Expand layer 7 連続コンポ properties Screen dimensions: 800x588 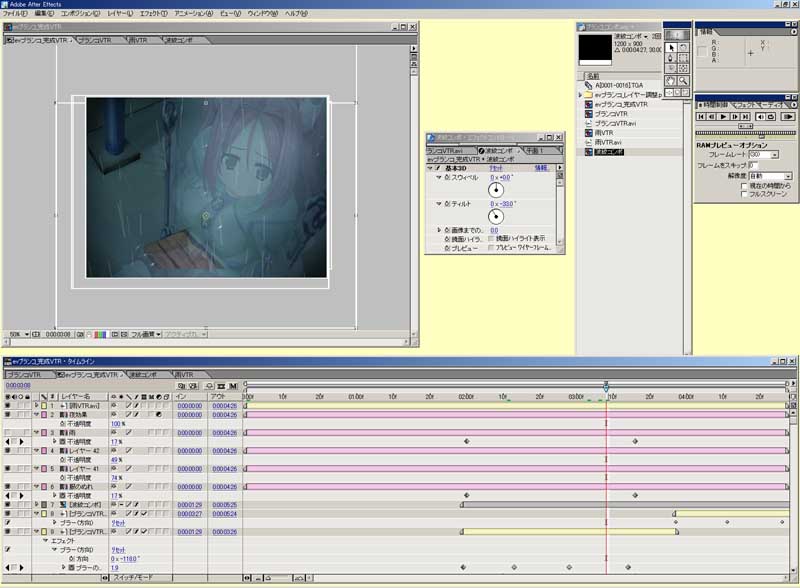click(x=37, y=505)
